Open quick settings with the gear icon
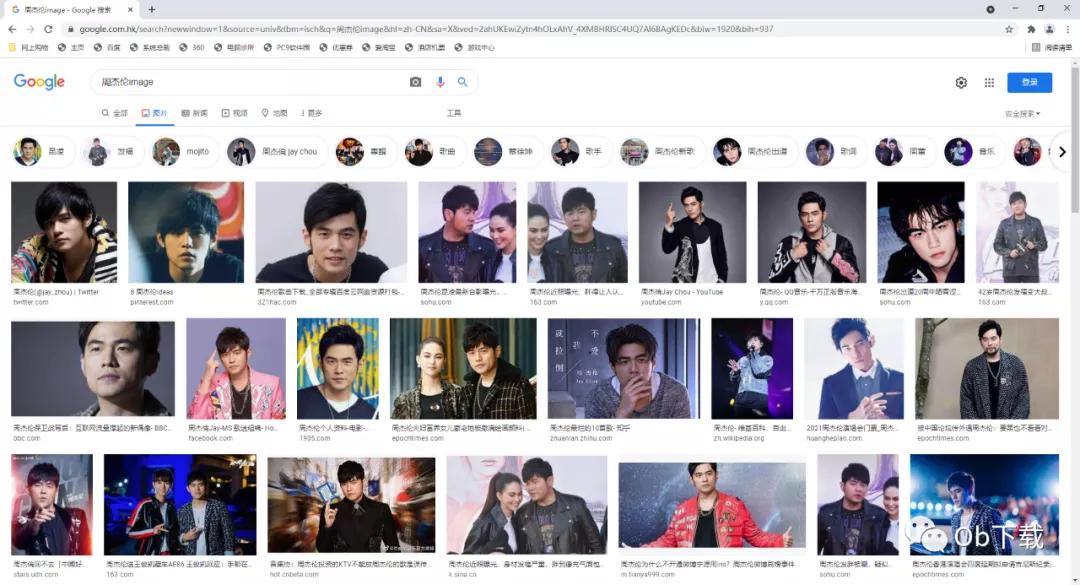The height and width of the screenshot is (585, 1080). click(960, 82)
